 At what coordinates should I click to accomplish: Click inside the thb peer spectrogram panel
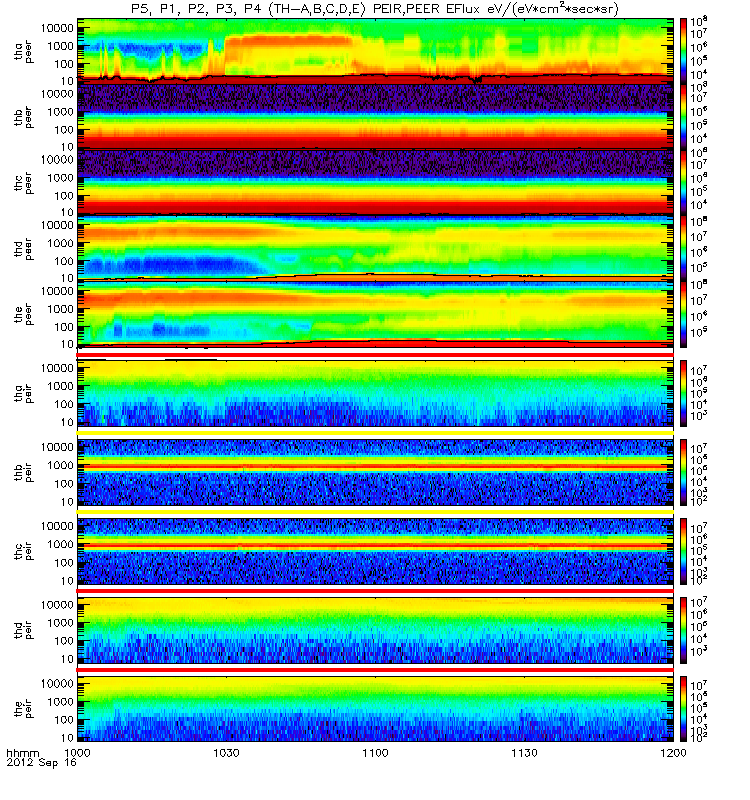375,117
